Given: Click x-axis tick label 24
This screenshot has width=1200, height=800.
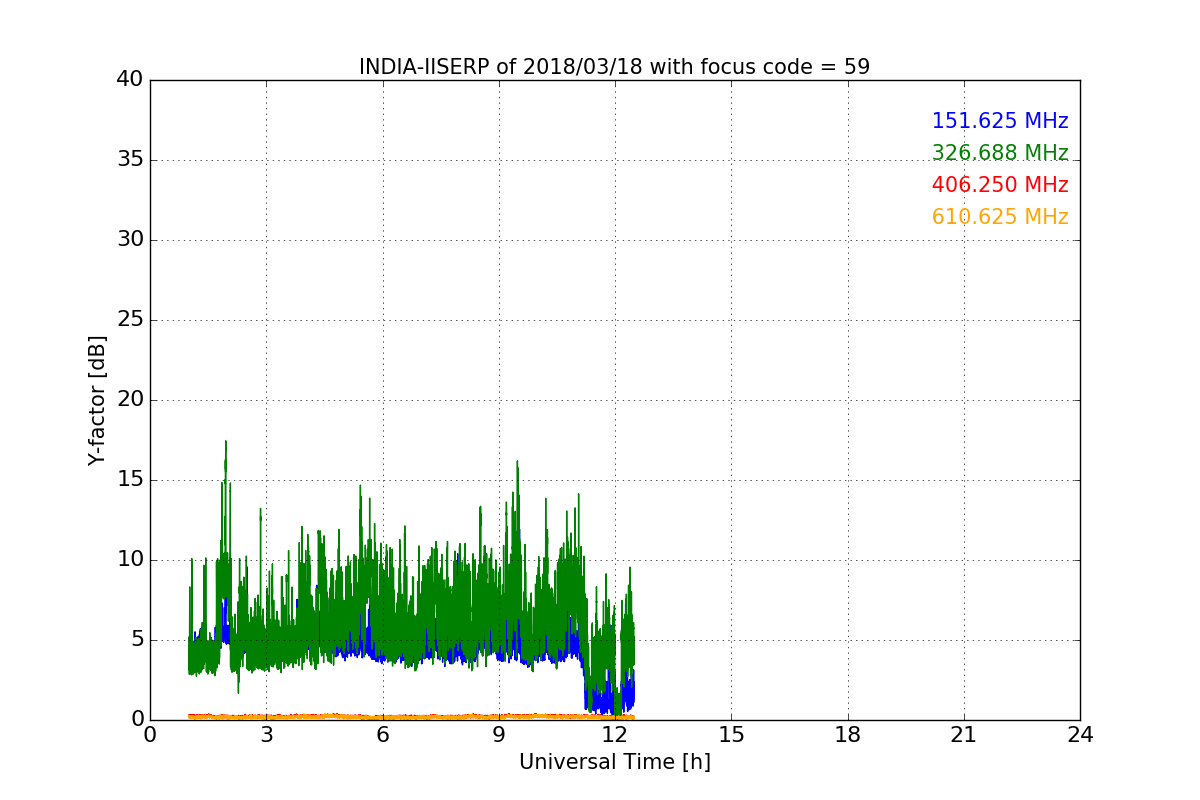Looking at the screenshot, I should click(1080, 734).
